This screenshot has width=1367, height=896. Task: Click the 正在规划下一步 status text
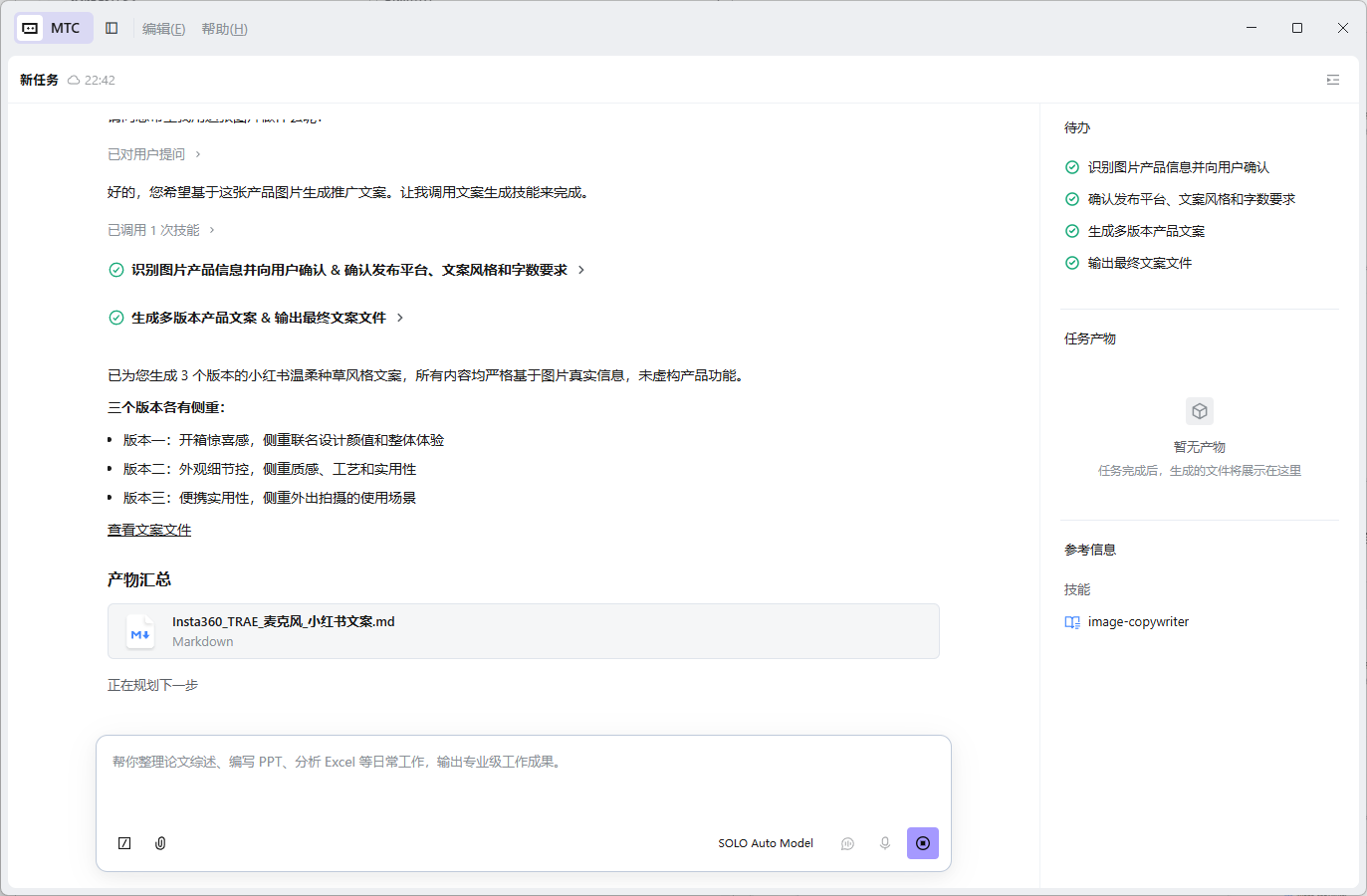(153, 685)
